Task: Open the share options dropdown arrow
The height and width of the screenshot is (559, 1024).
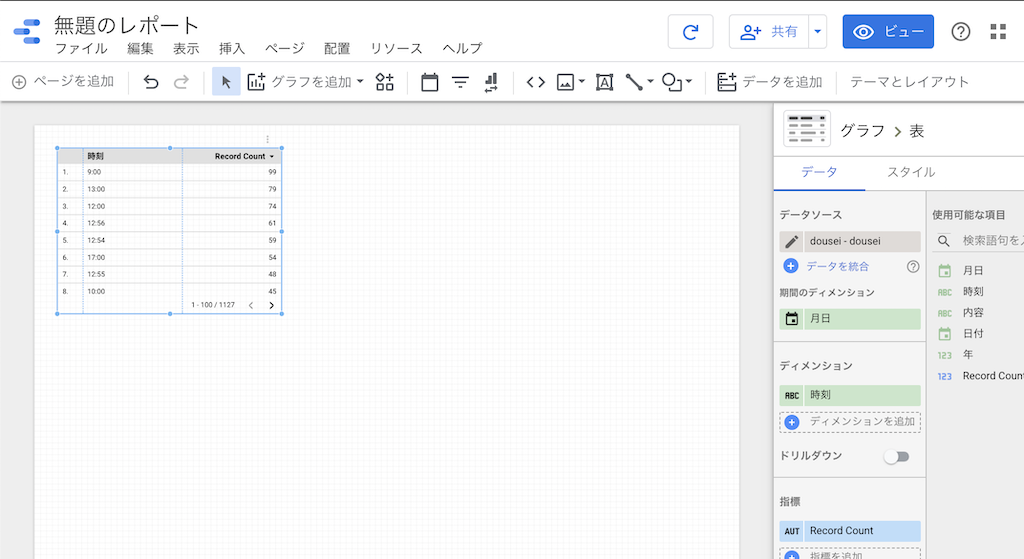Action: point(818,31)
